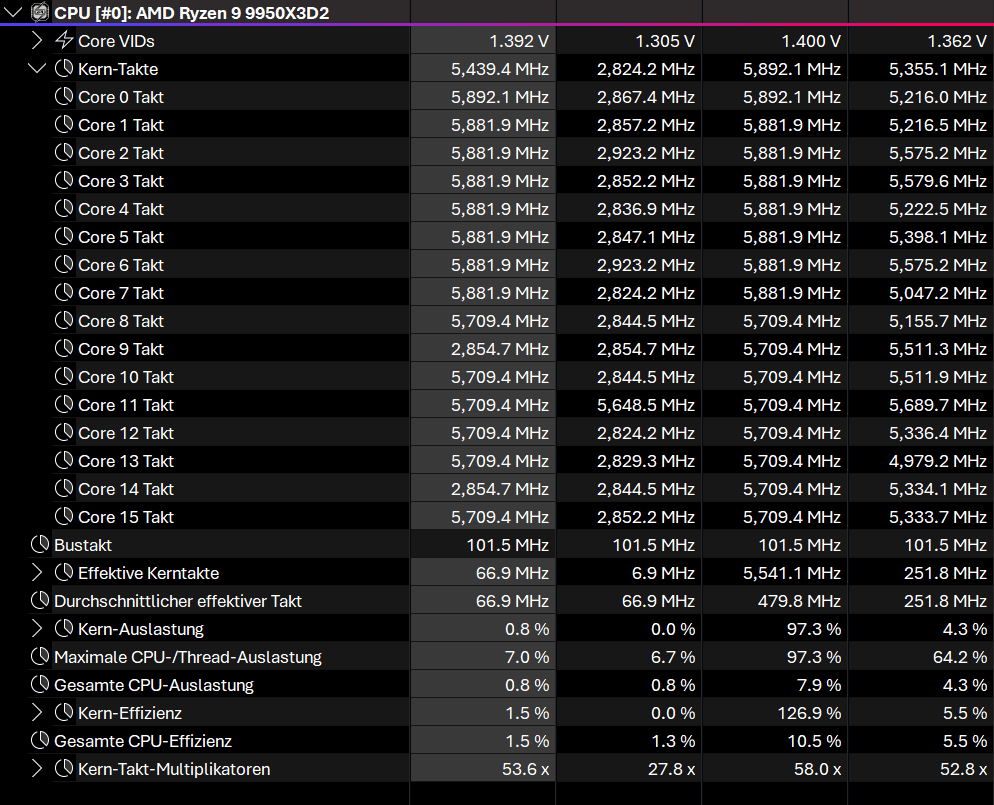This screenshot has width=994, height=805.
Task: Click the clock icon of Core 3 Takt
Action: point(64,181)
